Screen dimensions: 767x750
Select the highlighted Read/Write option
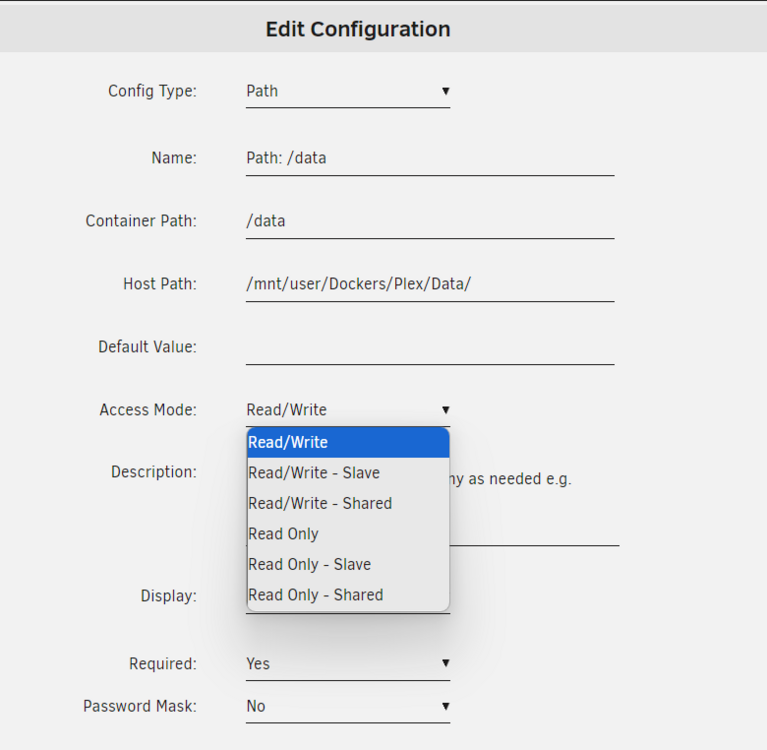tap(348, 443)
